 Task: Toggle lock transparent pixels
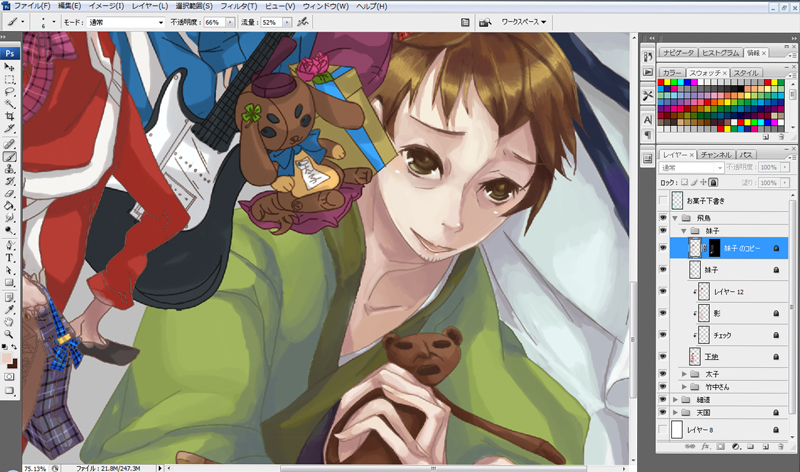pyautogui.click(x=684, y=182)
